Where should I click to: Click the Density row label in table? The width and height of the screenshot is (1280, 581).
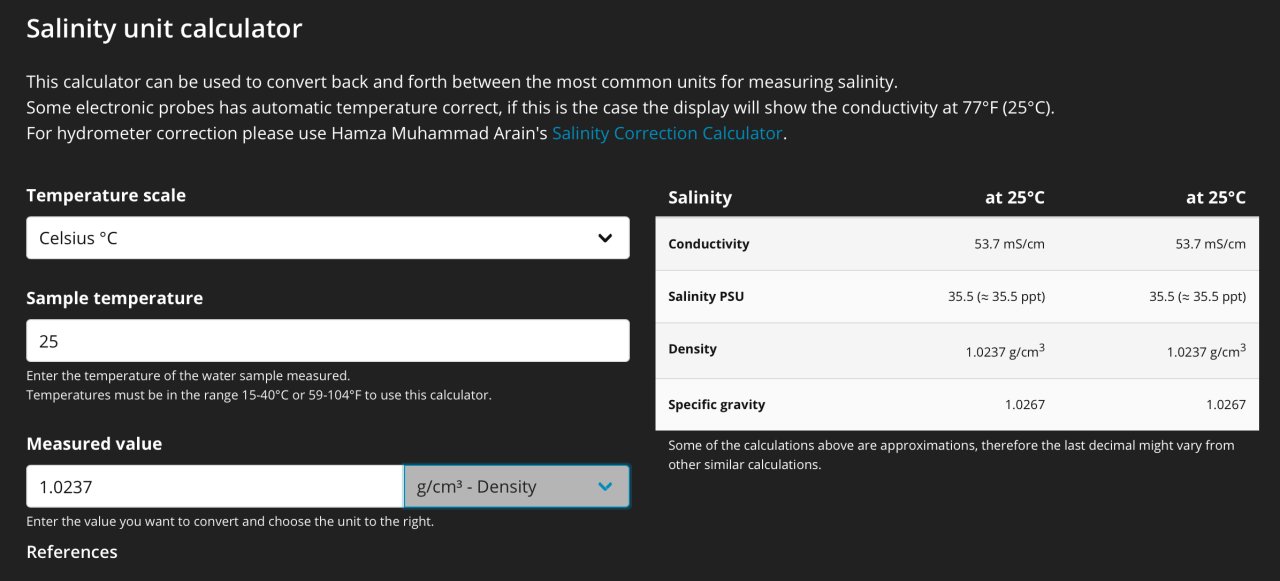(692, 349)
